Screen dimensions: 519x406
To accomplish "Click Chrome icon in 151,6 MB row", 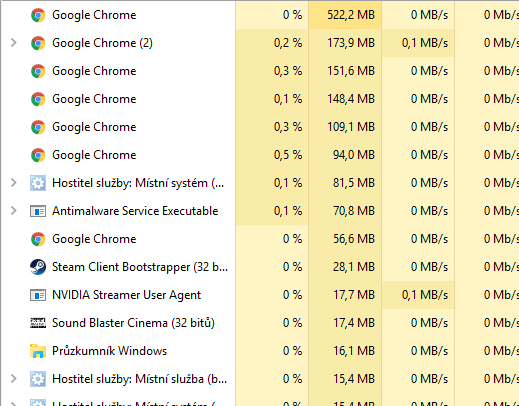I will point(38,71).
